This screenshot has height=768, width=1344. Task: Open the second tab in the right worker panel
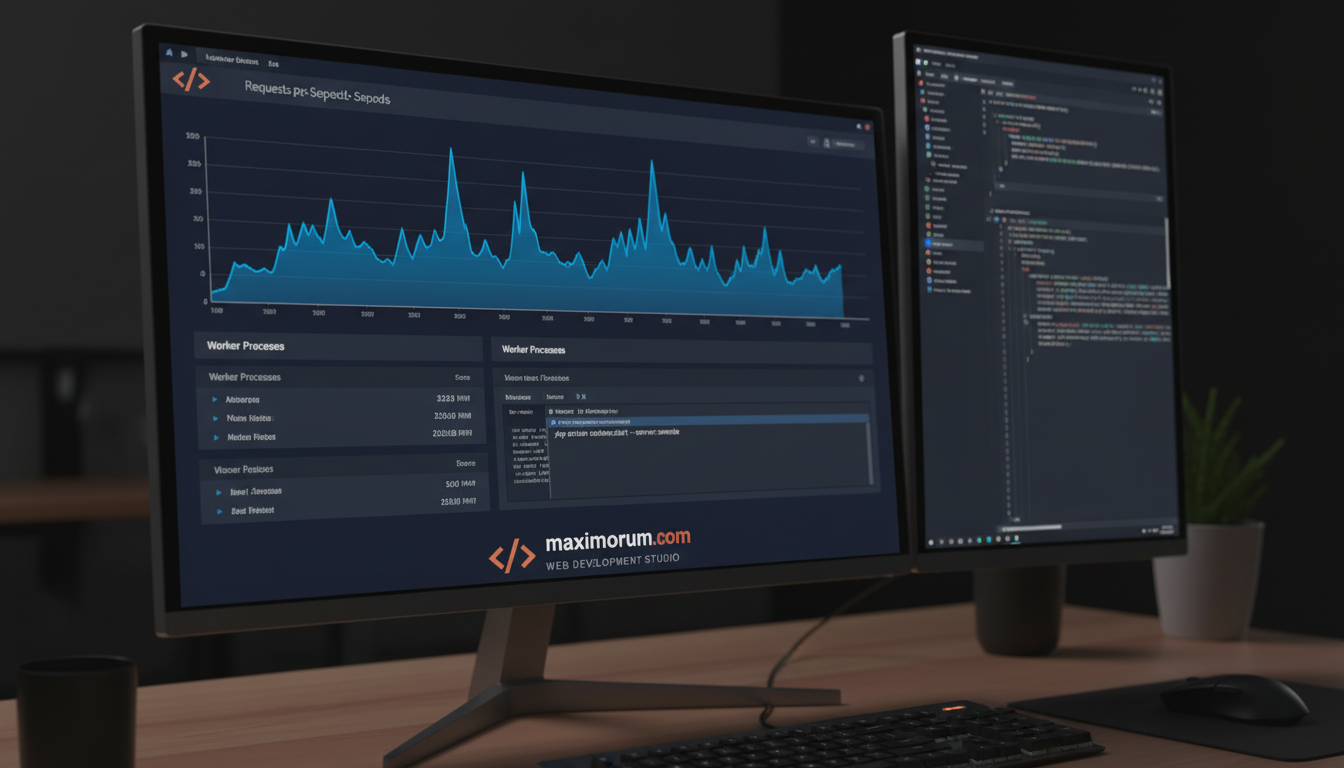[554, 397]
